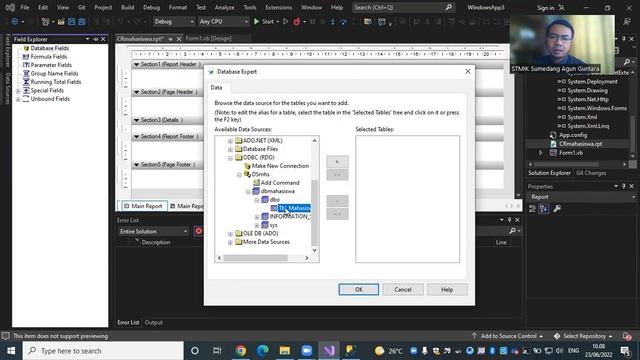Click Cancel in Database Expert
Image resolution: width=640 pixels, height=360 pixels.
tap(403, 289)
